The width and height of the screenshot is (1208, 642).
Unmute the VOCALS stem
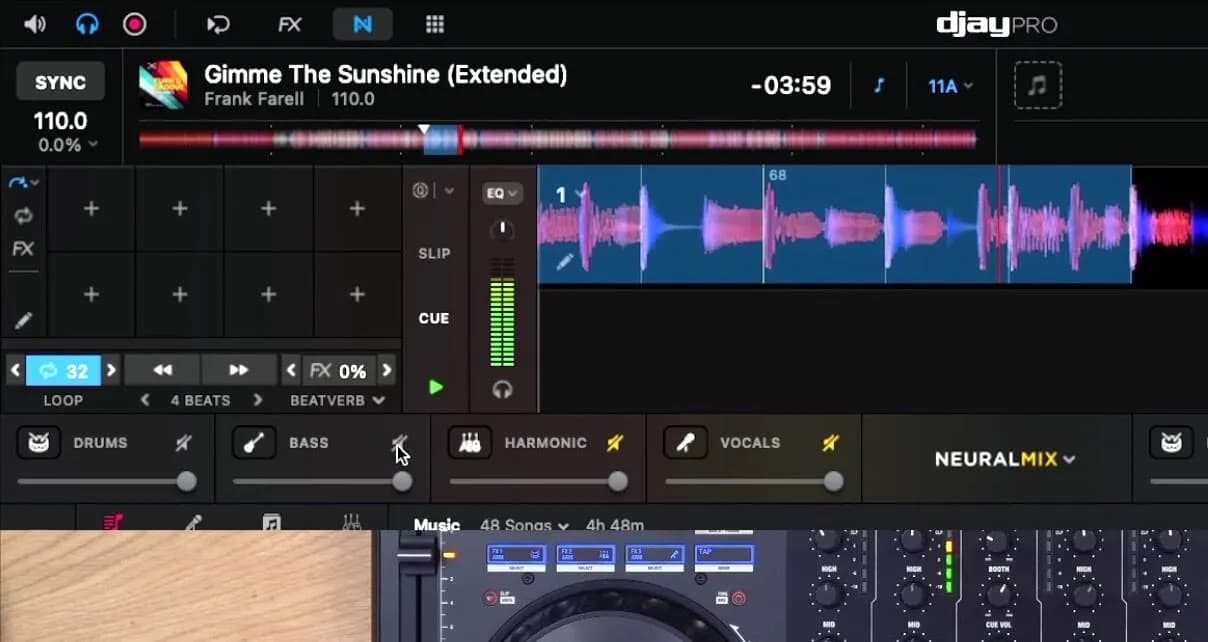pos(830,443)
